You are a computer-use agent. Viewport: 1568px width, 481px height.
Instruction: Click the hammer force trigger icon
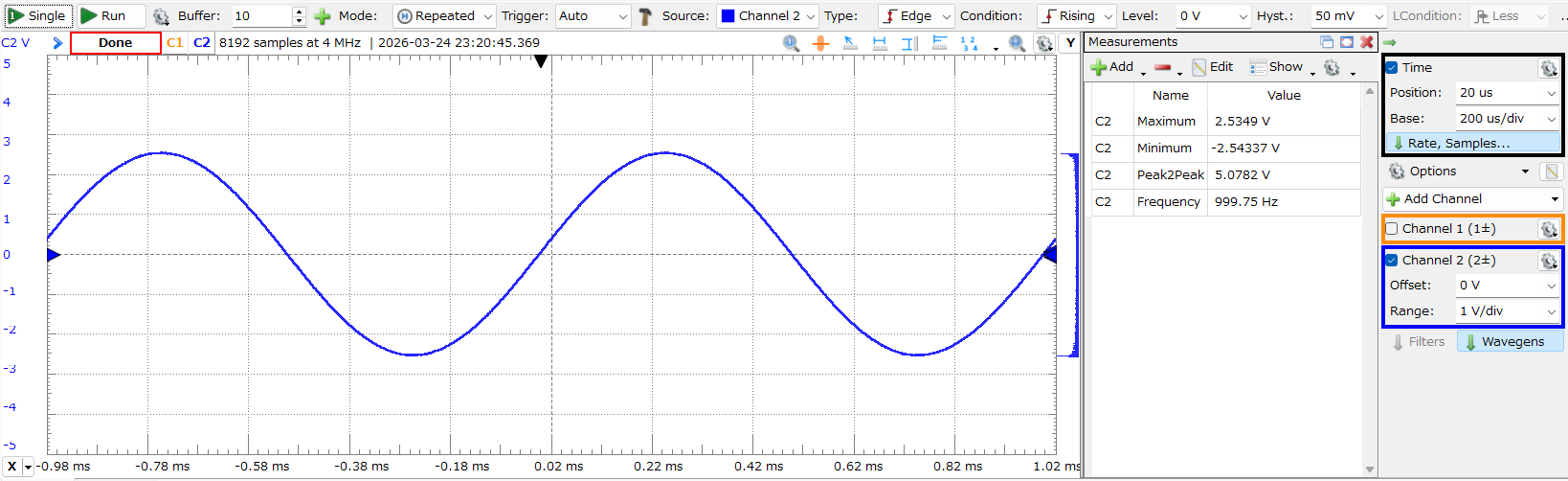click(x=645, y=16)
